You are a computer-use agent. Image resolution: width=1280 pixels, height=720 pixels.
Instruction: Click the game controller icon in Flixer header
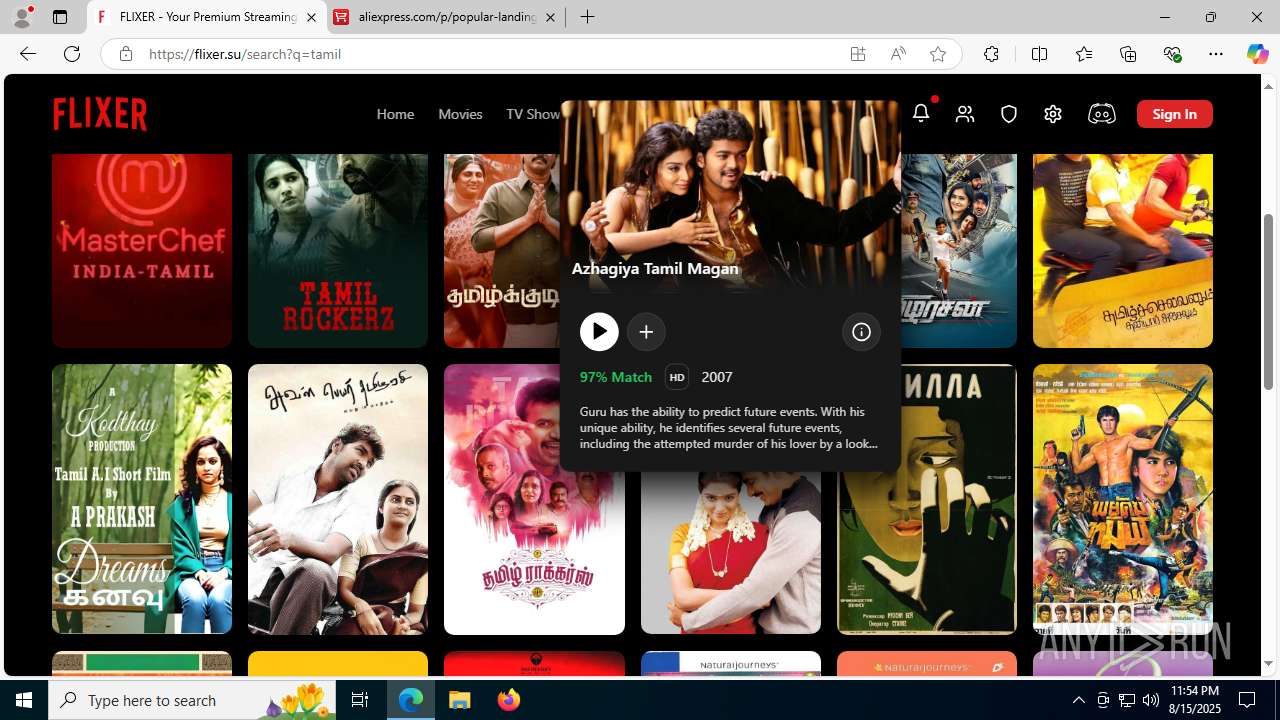pos(1101,114)
